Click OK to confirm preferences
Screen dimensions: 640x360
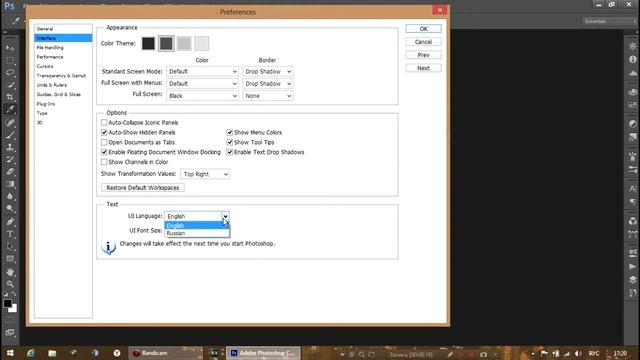423,29
